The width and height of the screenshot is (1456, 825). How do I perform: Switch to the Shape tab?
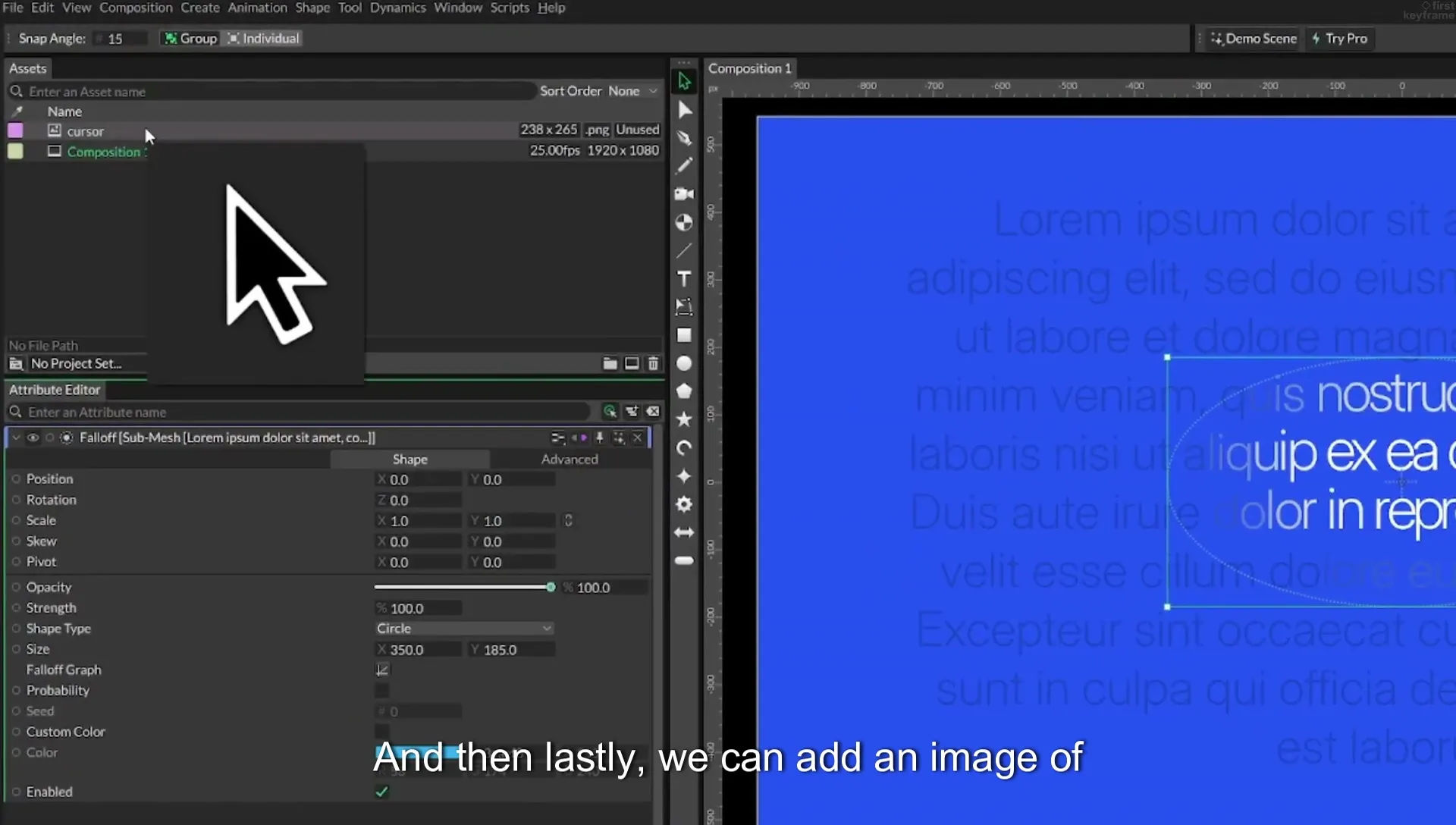[x=409, y=460]
